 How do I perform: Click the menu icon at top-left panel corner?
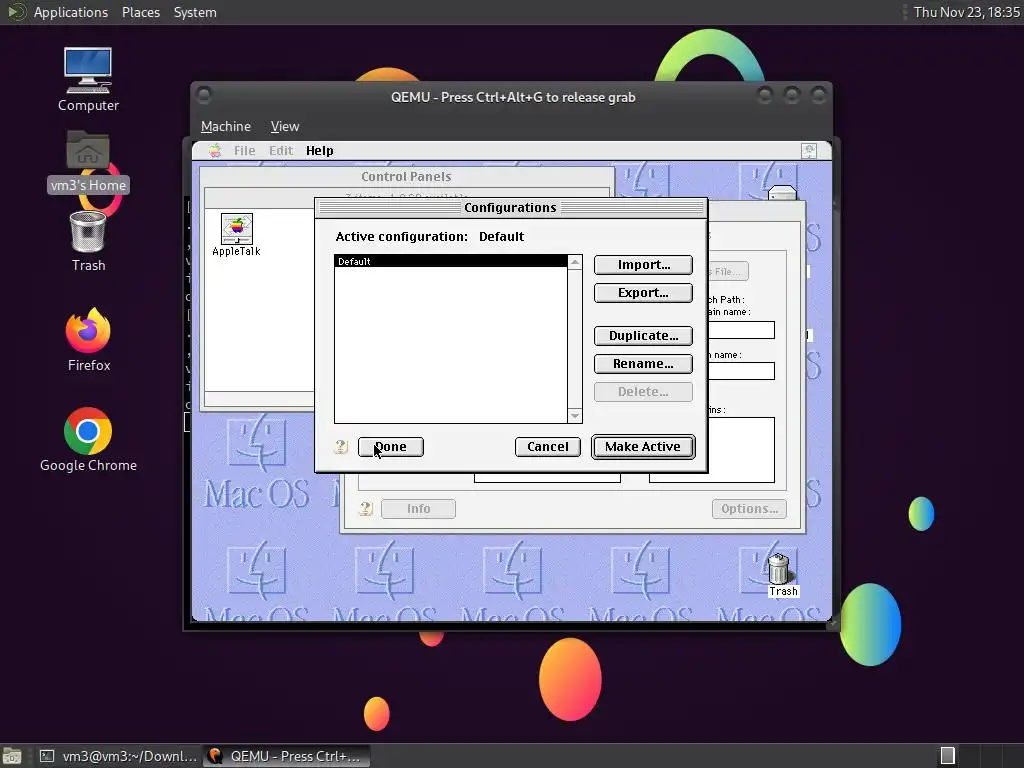[16, 12]
